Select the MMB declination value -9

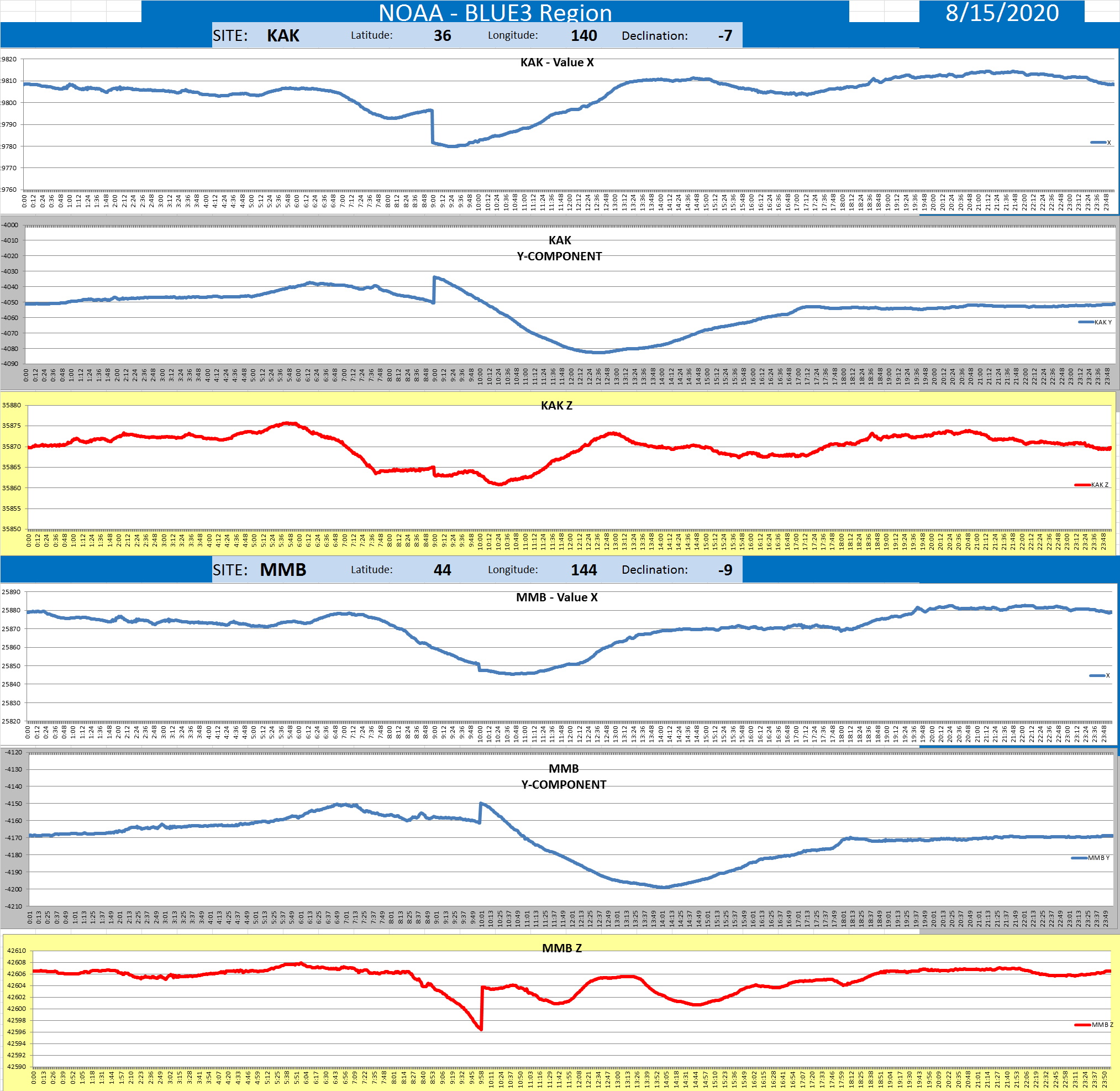point(725,570)
